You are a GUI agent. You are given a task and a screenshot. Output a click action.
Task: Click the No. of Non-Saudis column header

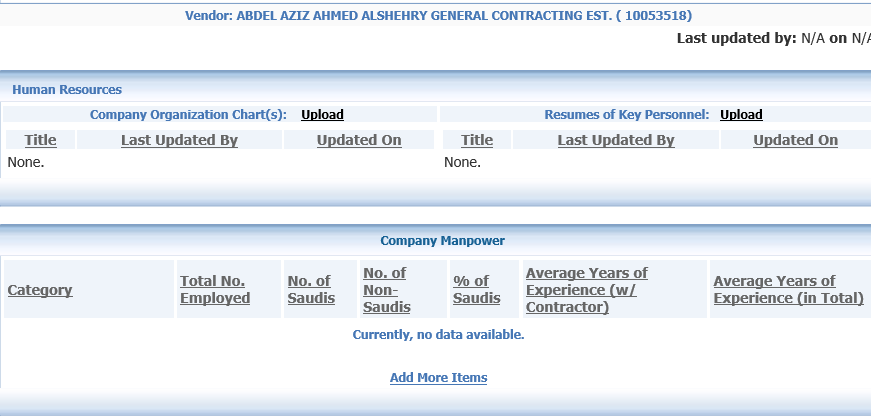(x=387, y=290)
